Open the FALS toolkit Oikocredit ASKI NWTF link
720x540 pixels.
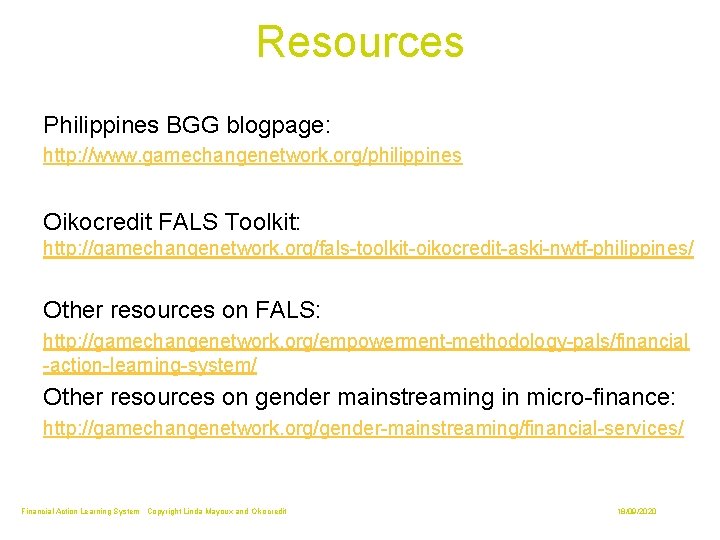368,249
